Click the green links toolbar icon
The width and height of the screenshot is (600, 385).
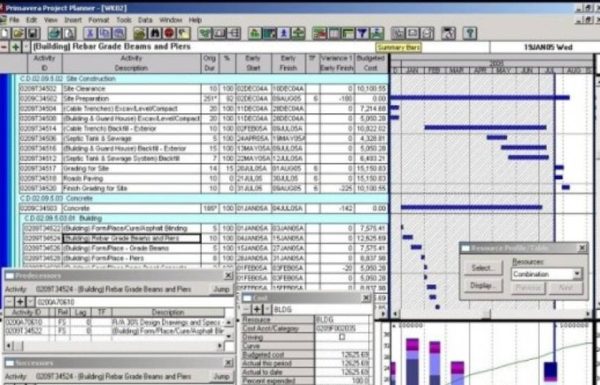pyautogui.click(x=205, y=33)
